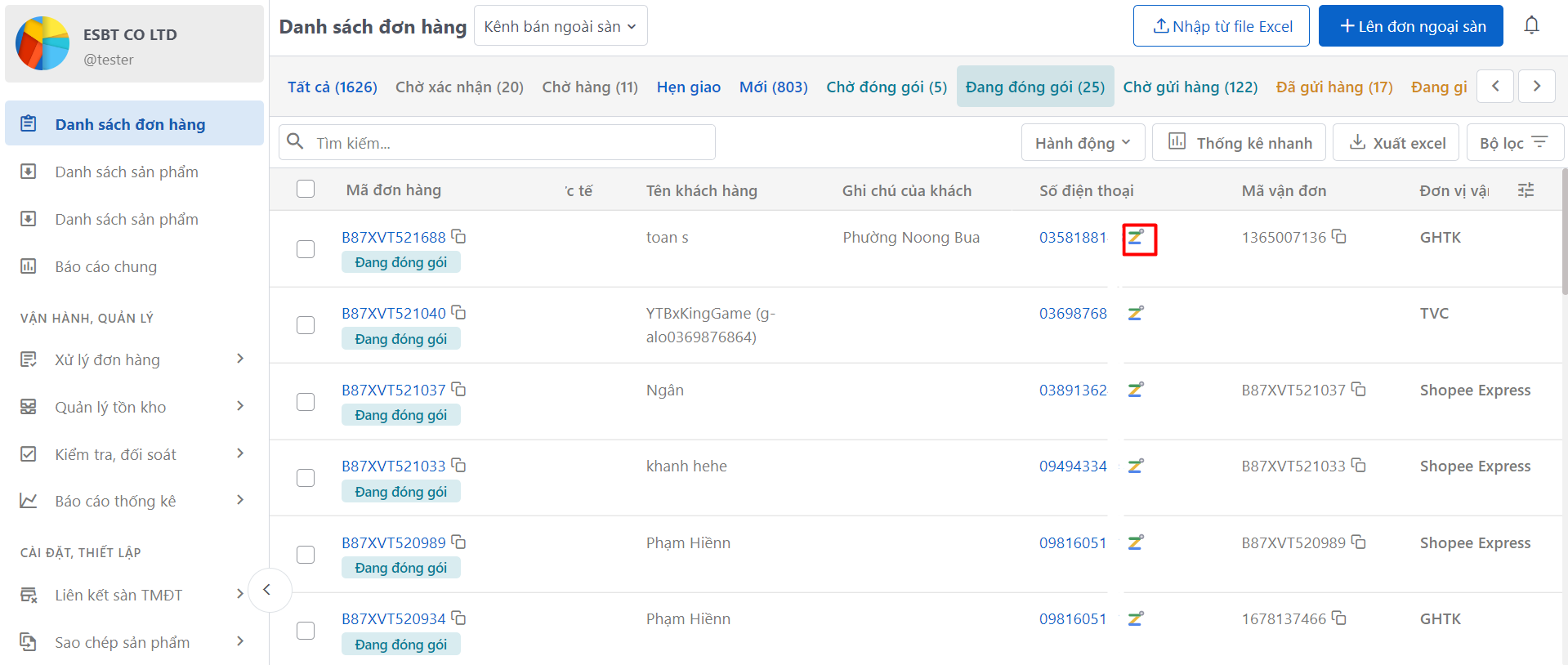
Task: Switch to Chờ xác nhận (20) tab
Action: 459,87
